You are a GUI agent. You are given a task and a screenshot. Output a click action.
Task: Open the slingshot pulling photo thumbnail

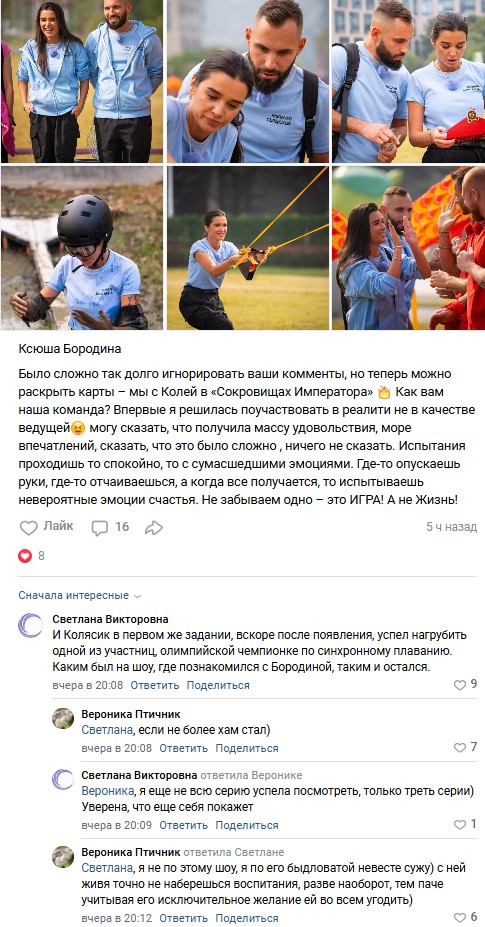pyautogui.click(x=248, y=248)
